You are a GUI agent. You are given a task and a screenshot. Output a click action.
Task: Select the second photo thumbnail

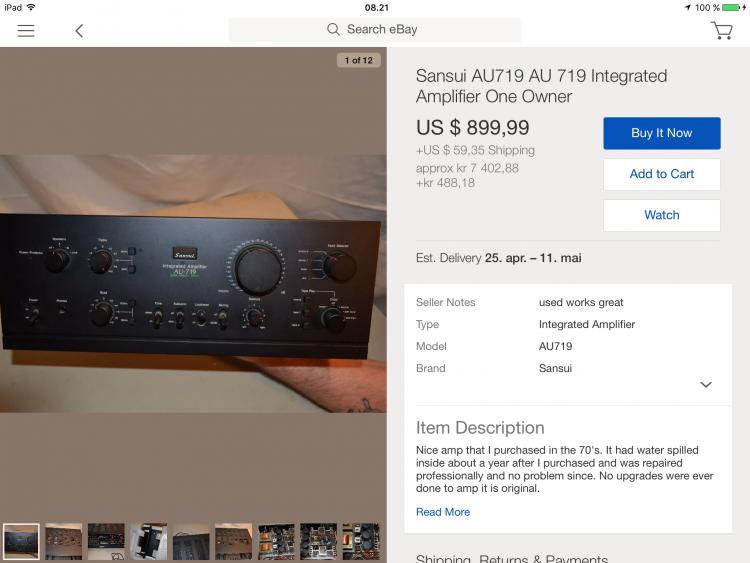[x=64, y=541]
